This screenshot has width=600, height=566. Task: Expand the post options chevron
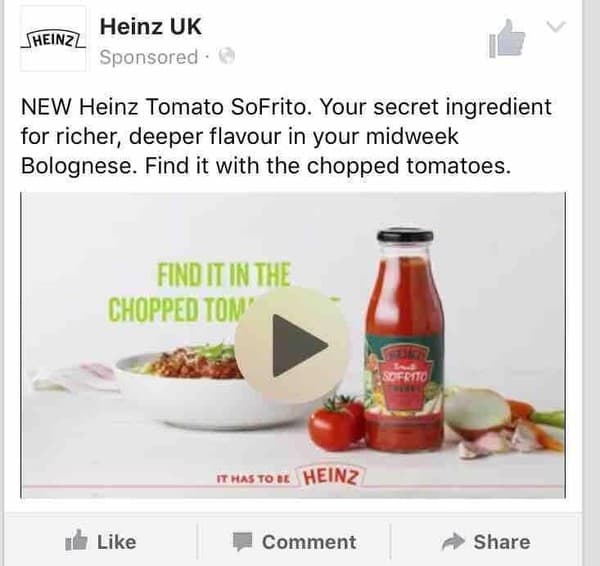tap(555, 26)
